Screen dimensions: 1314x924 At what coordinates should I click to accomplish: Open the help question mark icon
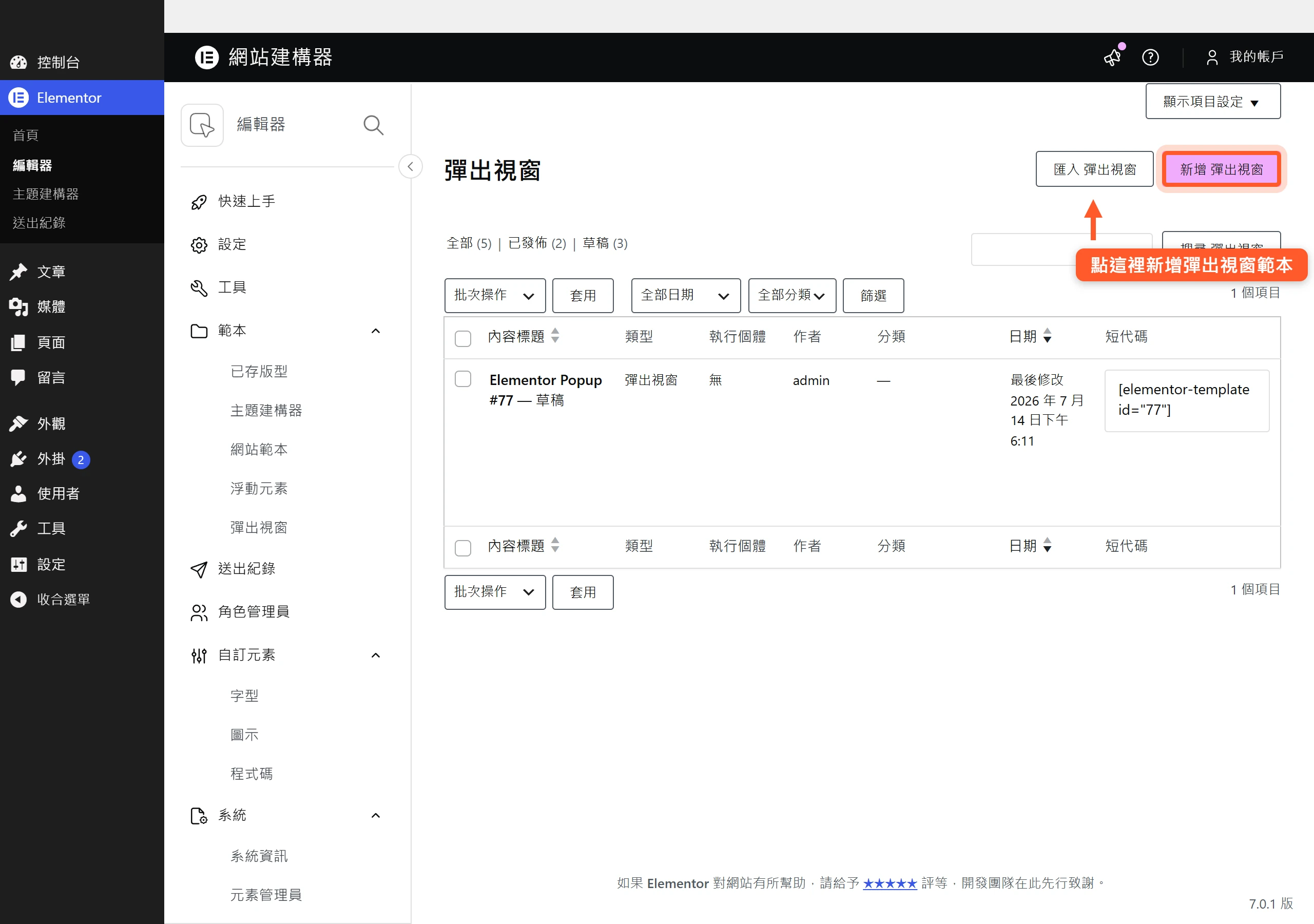point(1150,57)
